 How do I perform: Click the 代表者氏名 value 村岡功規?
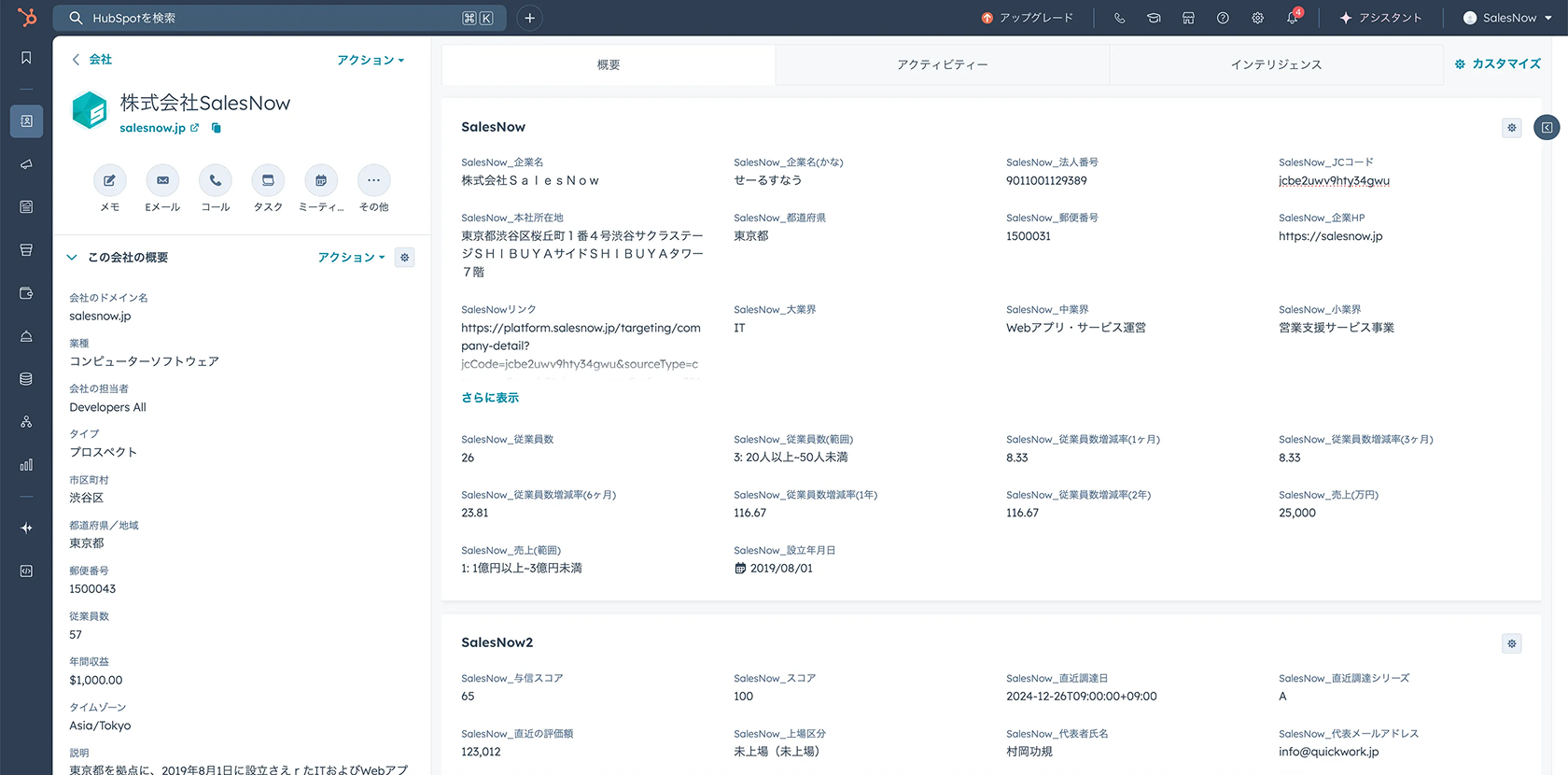pos(1029,752)
